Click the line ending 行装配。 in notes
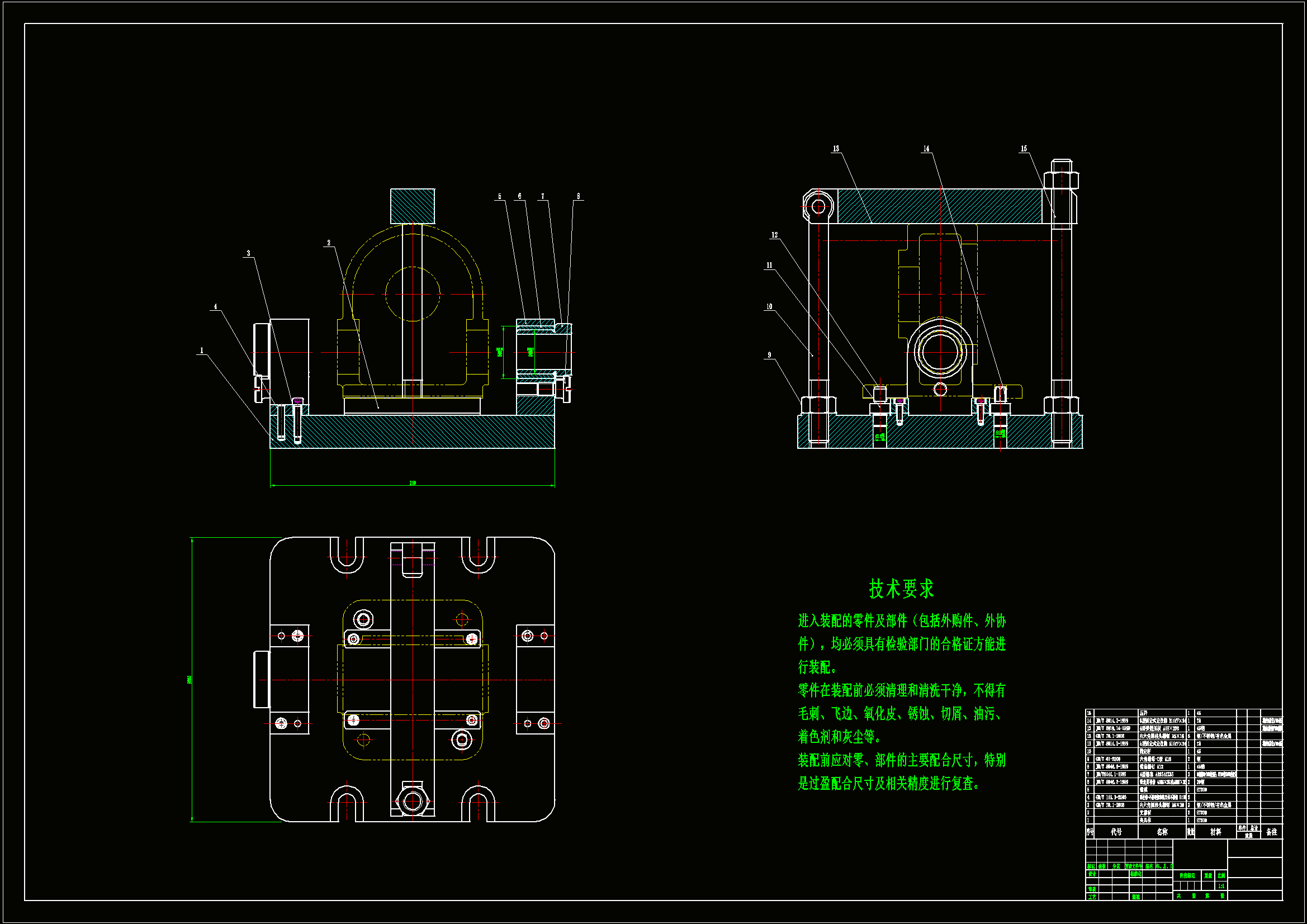This screenshot has height=924, width=1307. pos(817,667)
